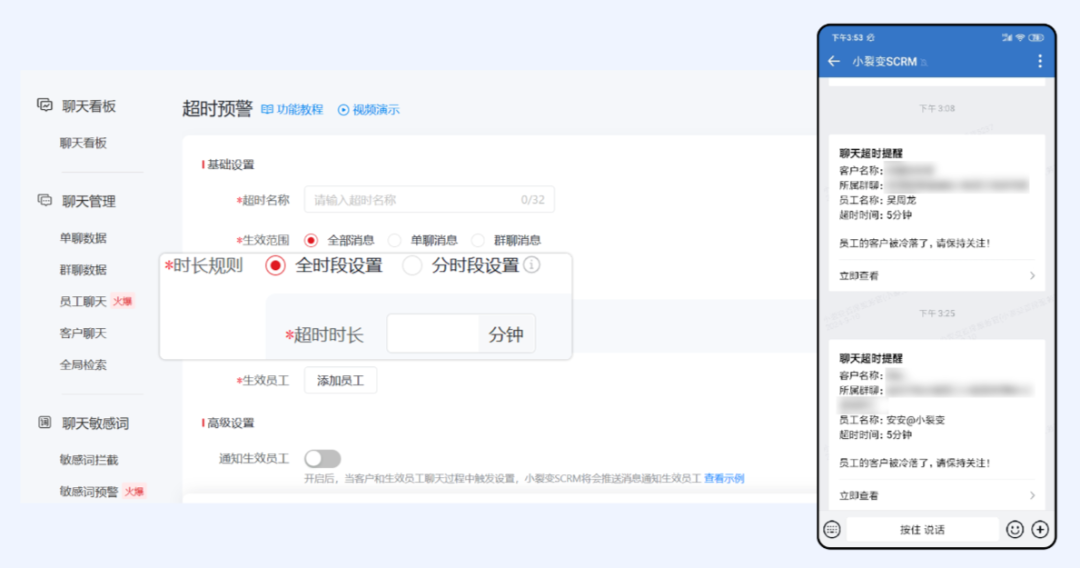Tap the plus icon in chat bar

[x=1040, y=529]
